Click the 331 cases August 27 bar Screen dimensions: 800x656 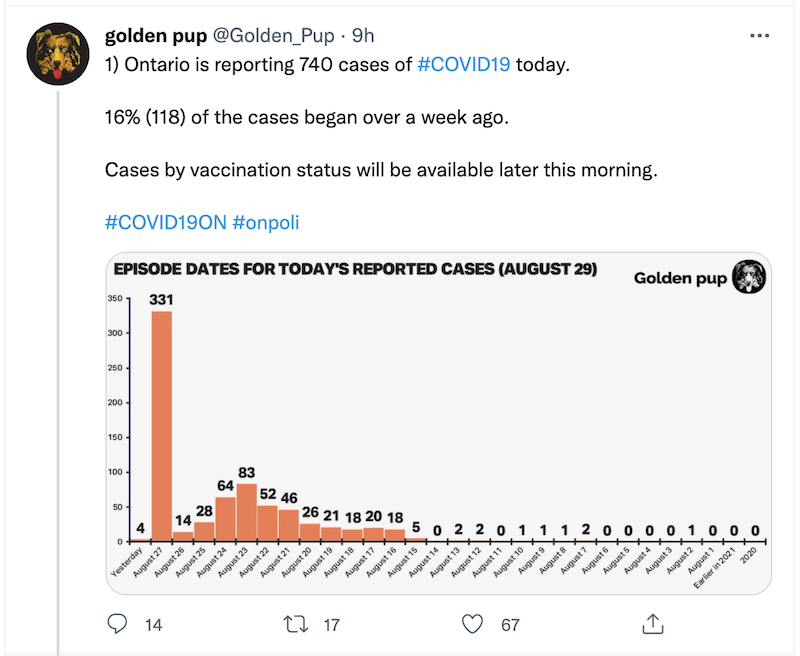coord(162,426)
